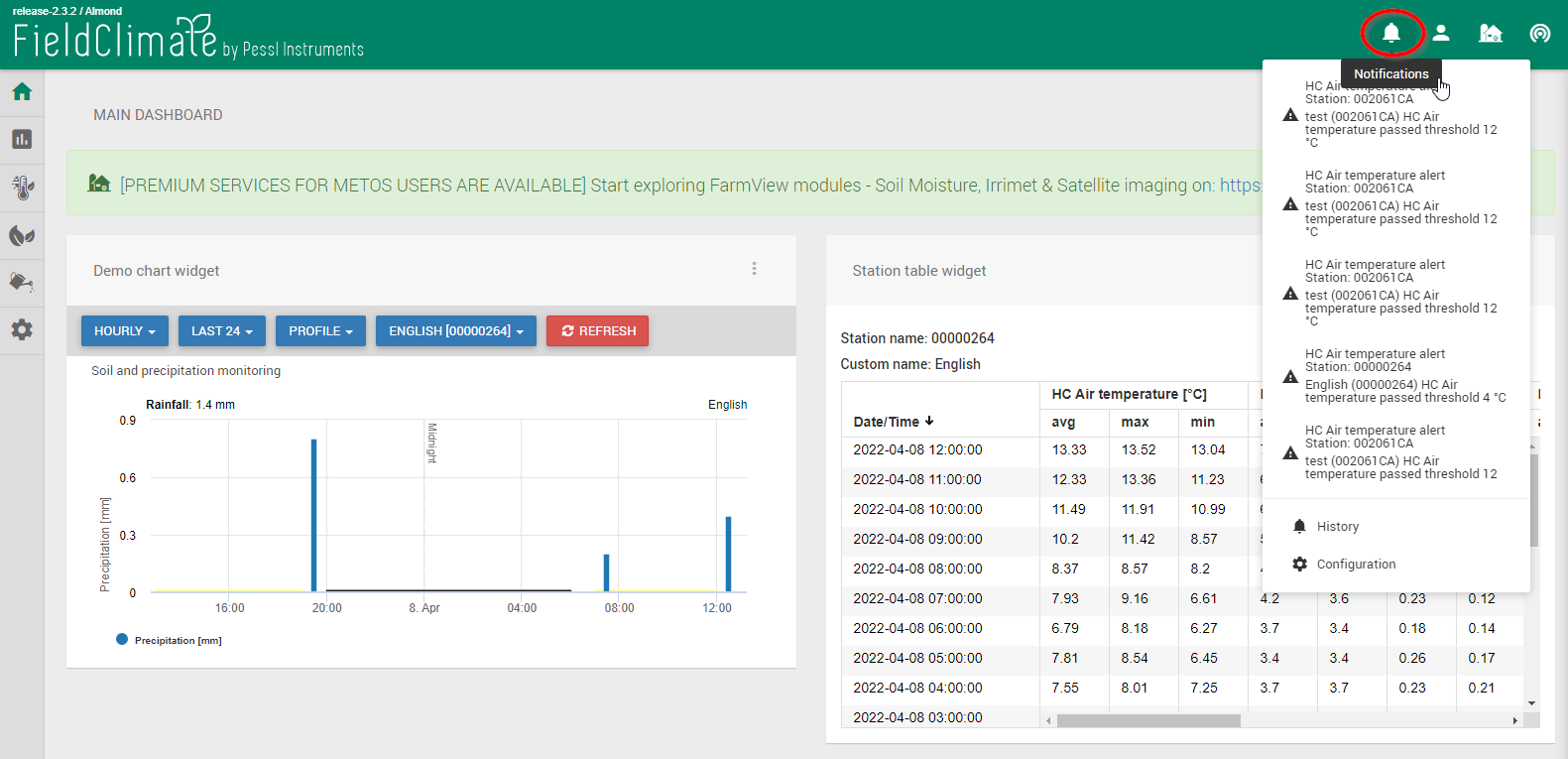The width and height of the screenshot is (1568, 759).
Task: Go to home dashboard in sidebar
Action: click(22, 92)
